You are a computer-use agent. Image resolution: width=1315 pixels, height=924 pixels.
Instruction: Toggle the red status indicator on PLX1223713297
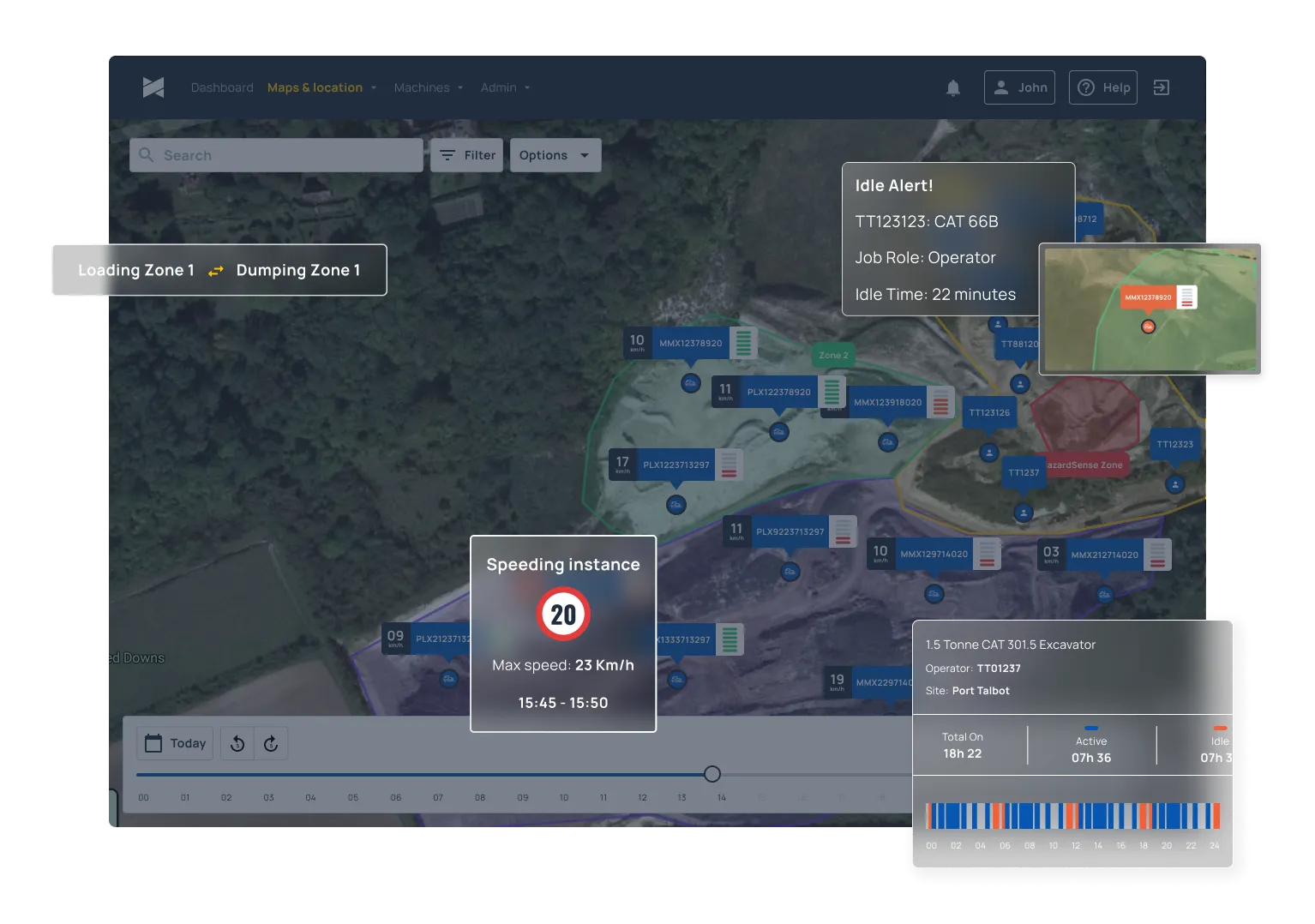click(730, 465)
